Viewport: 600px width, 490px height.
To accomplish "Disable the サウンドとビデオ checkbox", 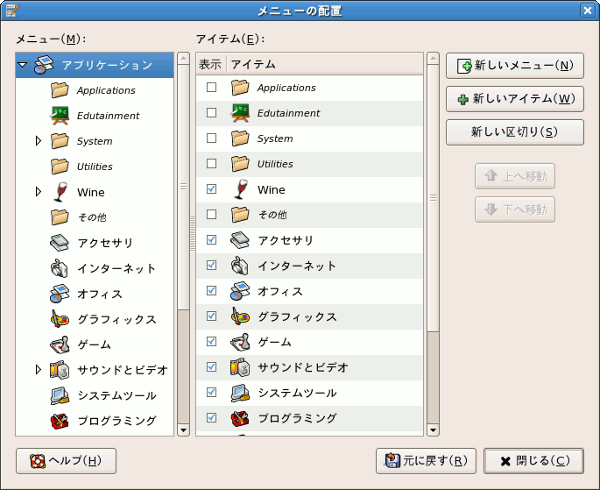I will point(211,367).
